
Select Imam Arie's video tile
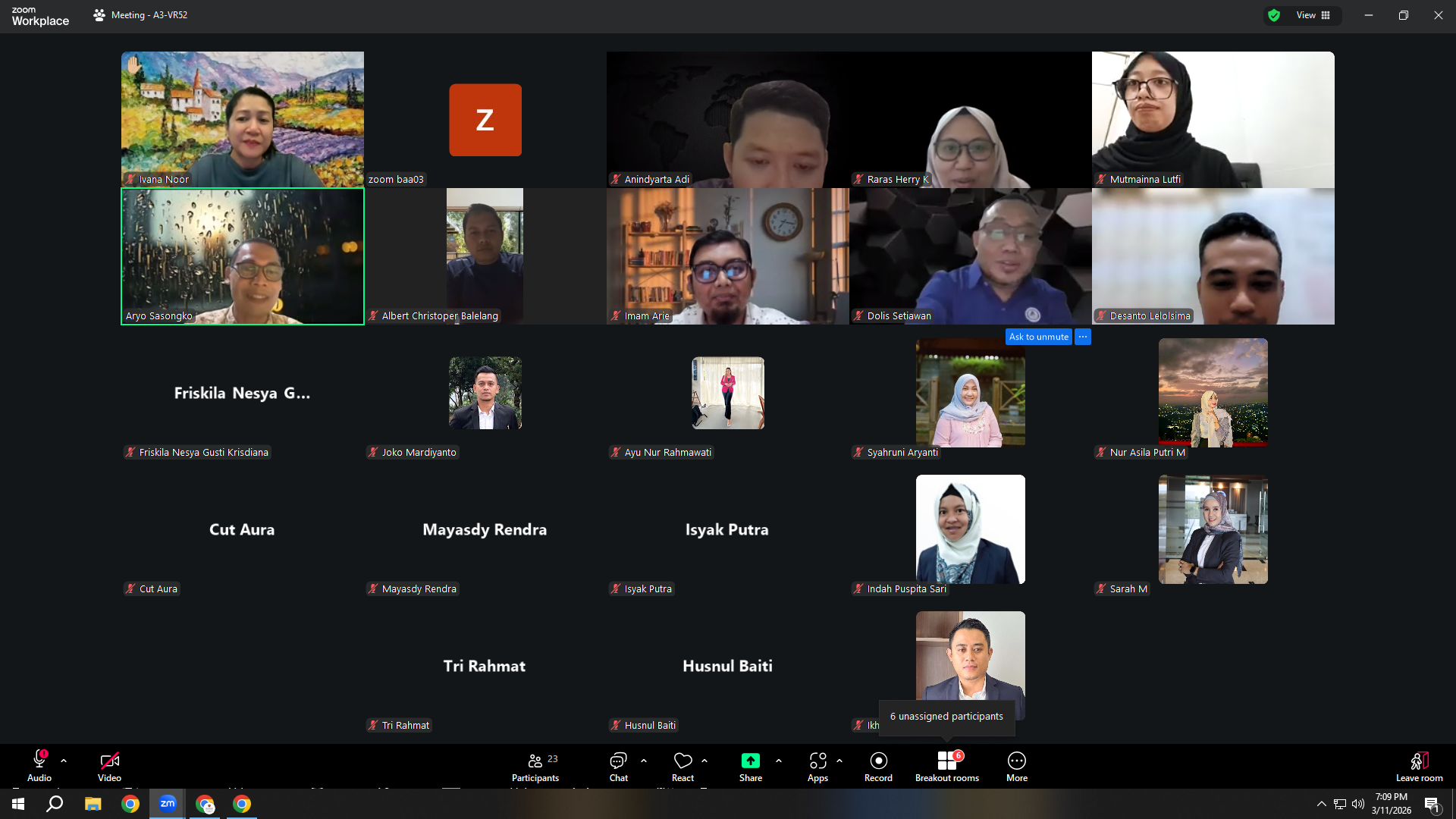click(728, 256)
